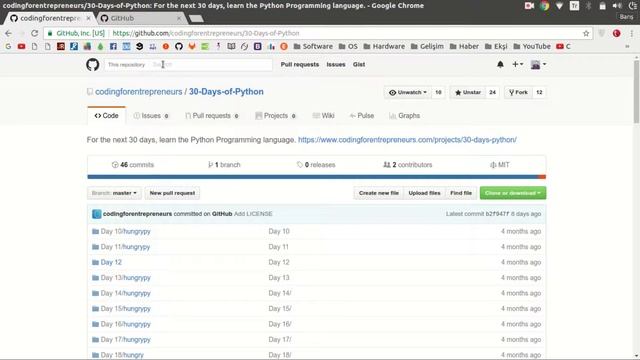Open the repository Pull requests tab
The image size is (640, 360).
coord(212,116)
